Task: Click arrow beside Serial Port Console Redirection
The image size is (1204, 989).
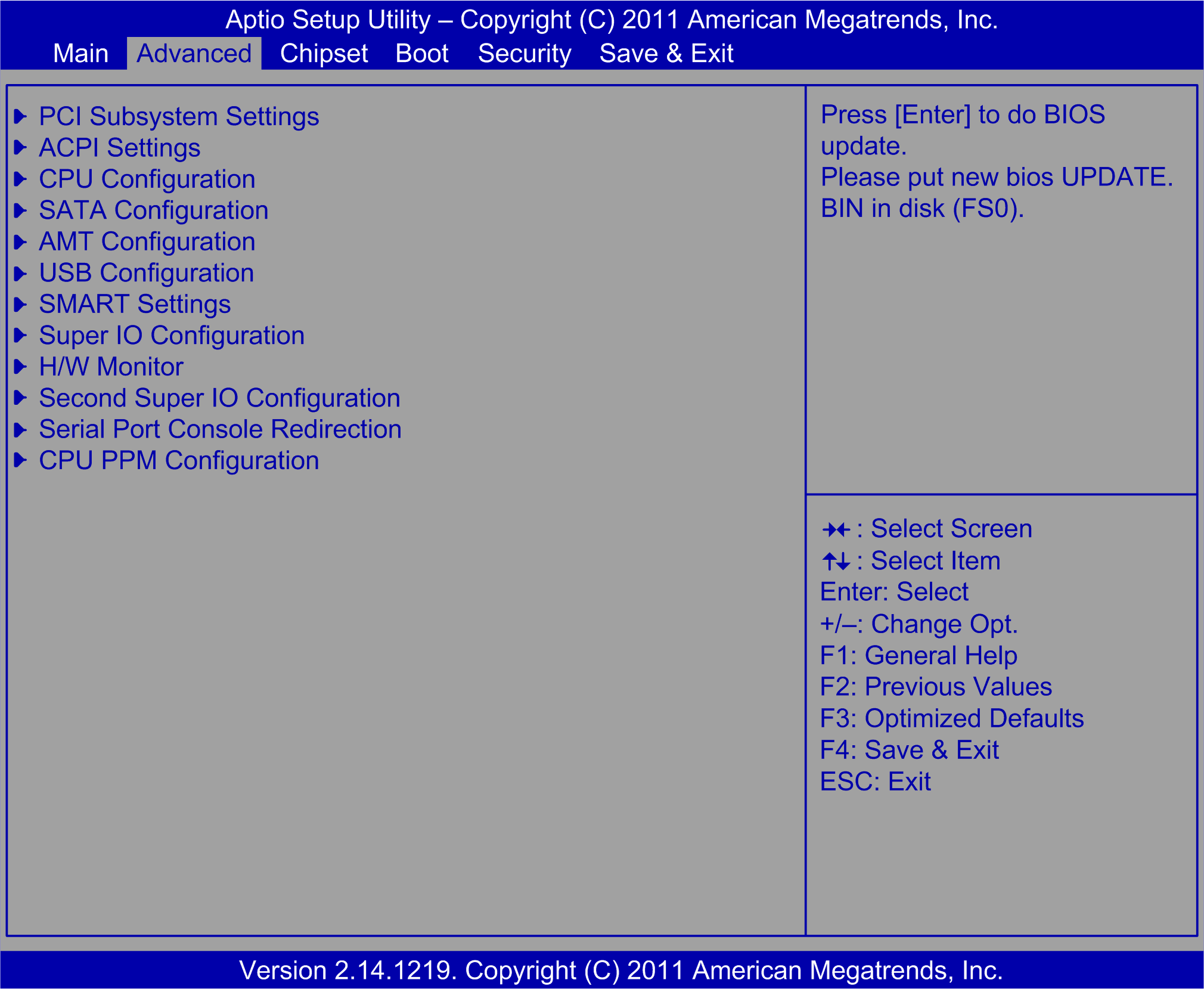Action: click(20, 429)
